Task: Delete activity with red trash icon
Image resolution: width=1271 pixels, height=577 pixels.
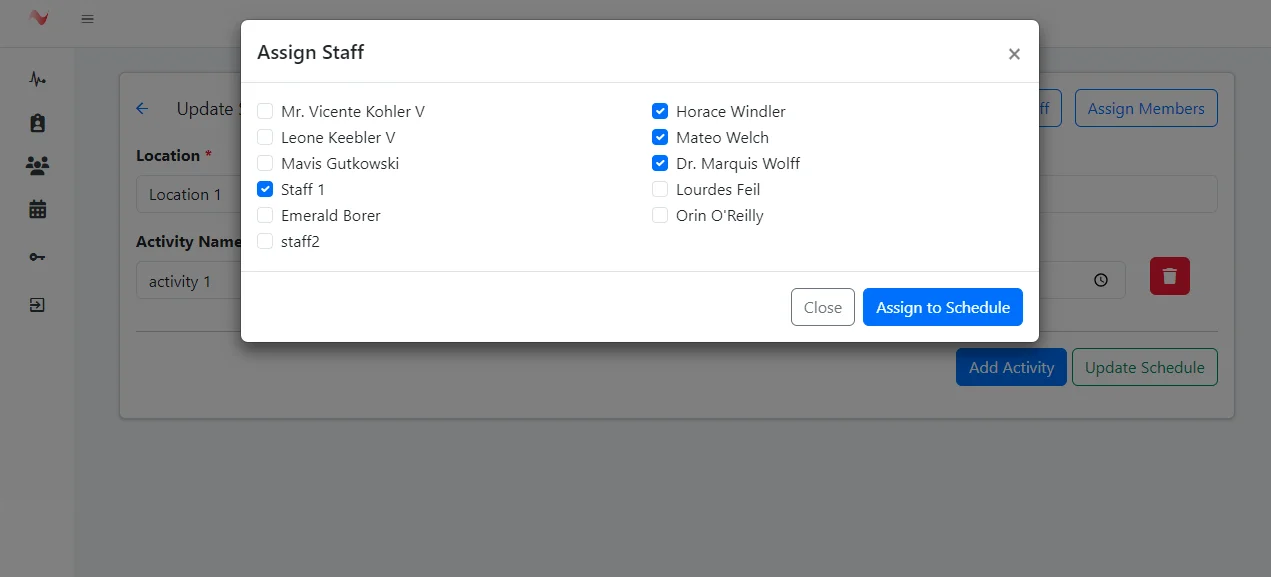Action: coord(1169,276)
